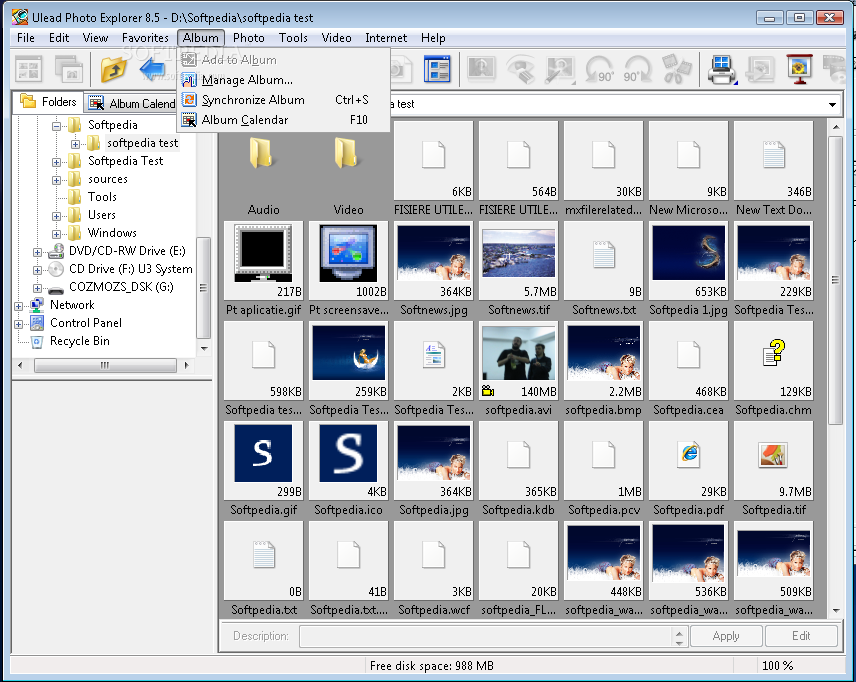Open the address path dropdown arrow
856x682 pixels.
(832, 104)
